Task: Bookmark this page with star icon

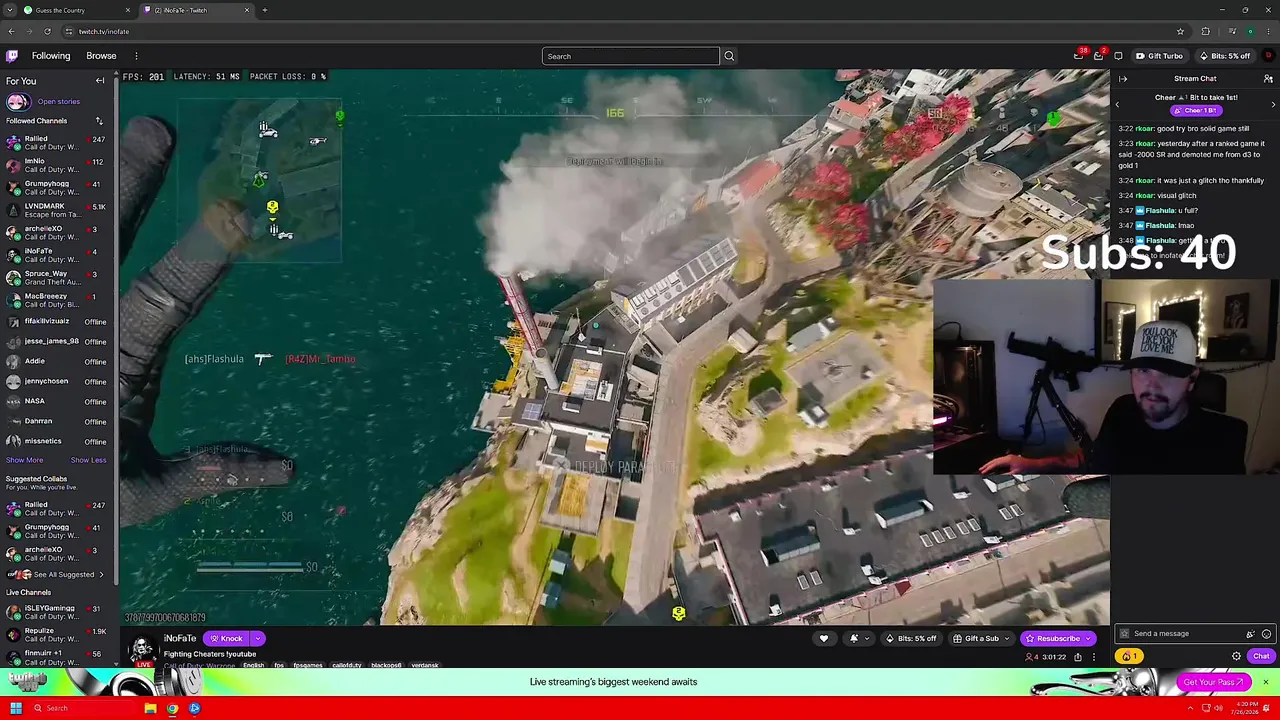Action: pos(1180,31)
